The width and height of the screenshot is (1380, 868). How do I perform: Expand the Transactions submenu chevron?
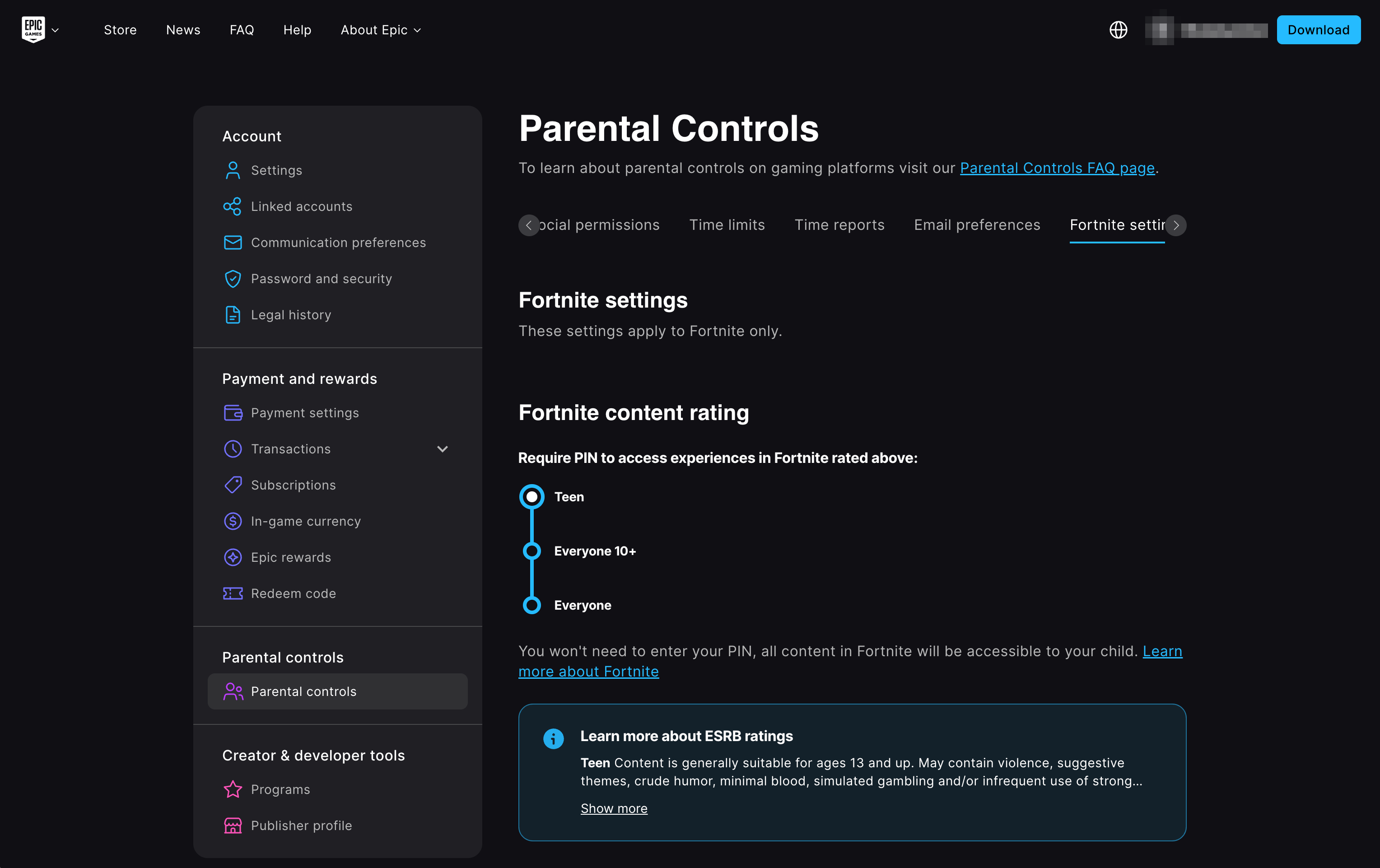click(x=443, y=449)
